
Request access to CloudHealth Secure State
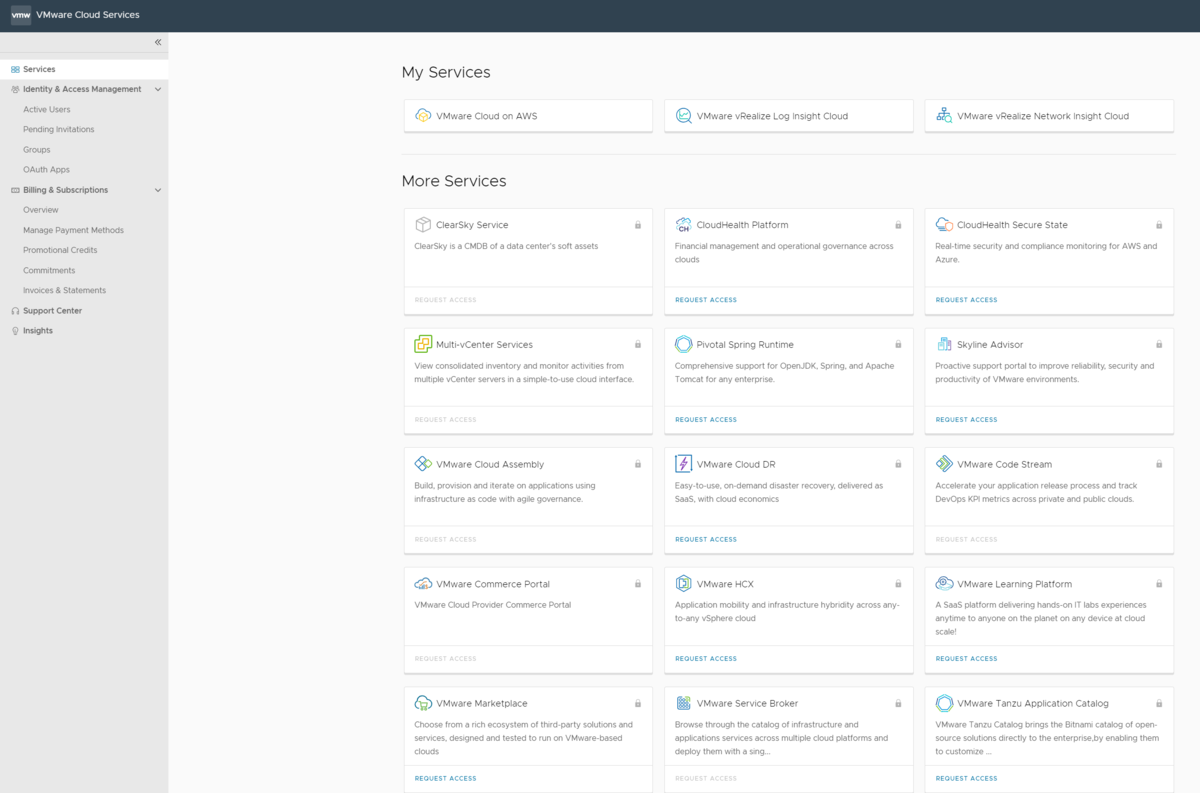[966, 300]
